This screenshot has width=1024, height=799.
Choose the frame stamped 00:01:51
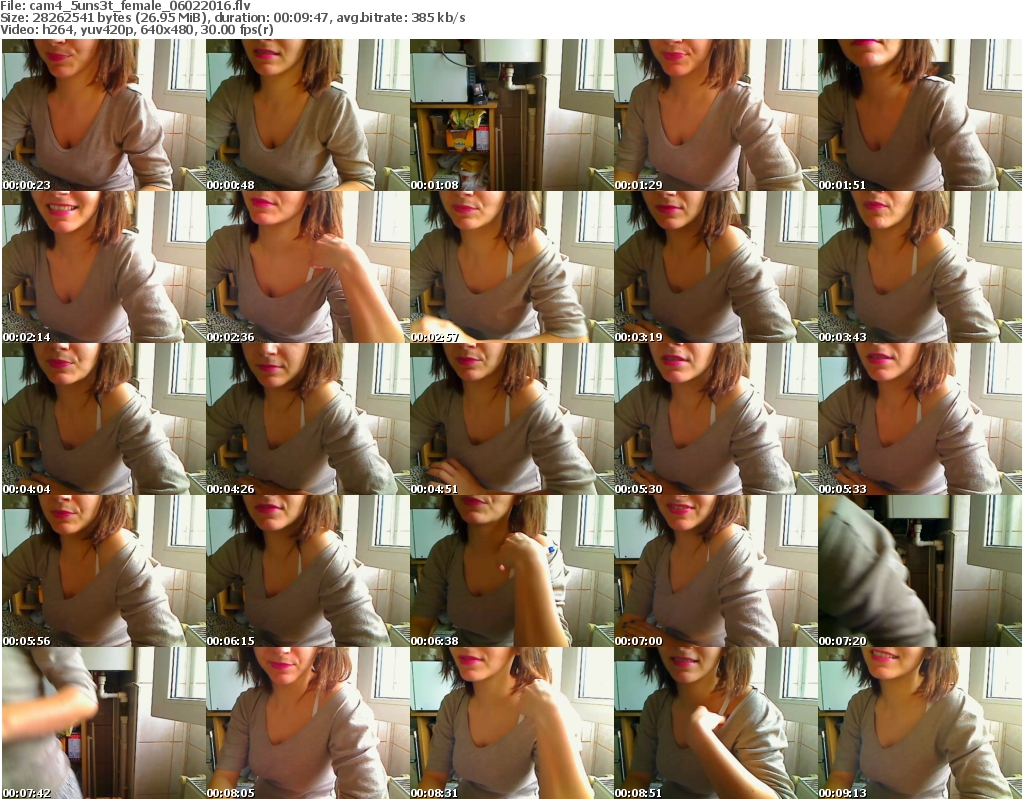(x=920, y=115)
